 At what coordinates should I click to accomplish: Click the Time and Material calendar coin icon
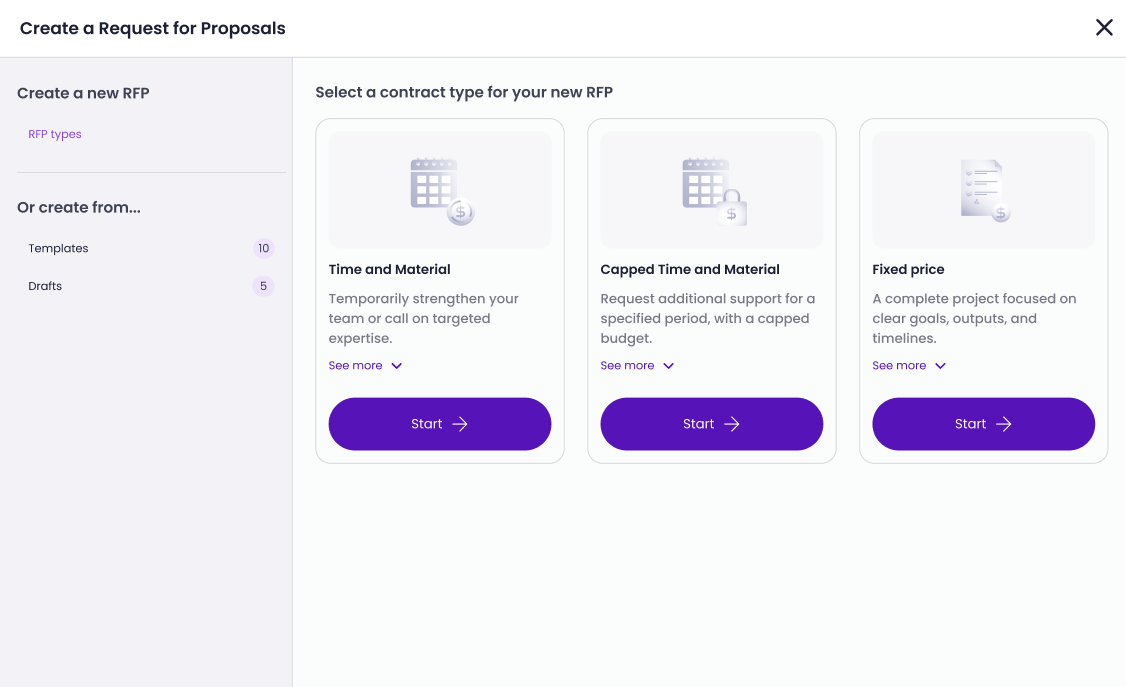[442, 191]
